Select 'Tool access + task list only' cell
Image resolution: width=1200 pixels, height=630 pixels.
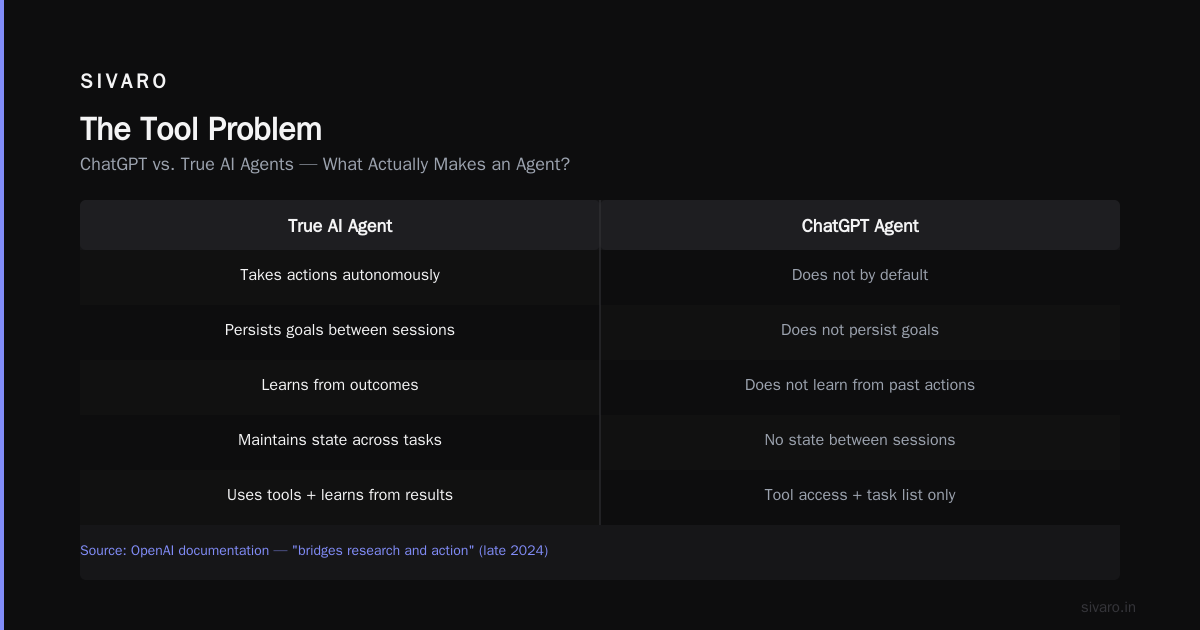[x=860, y=495]
